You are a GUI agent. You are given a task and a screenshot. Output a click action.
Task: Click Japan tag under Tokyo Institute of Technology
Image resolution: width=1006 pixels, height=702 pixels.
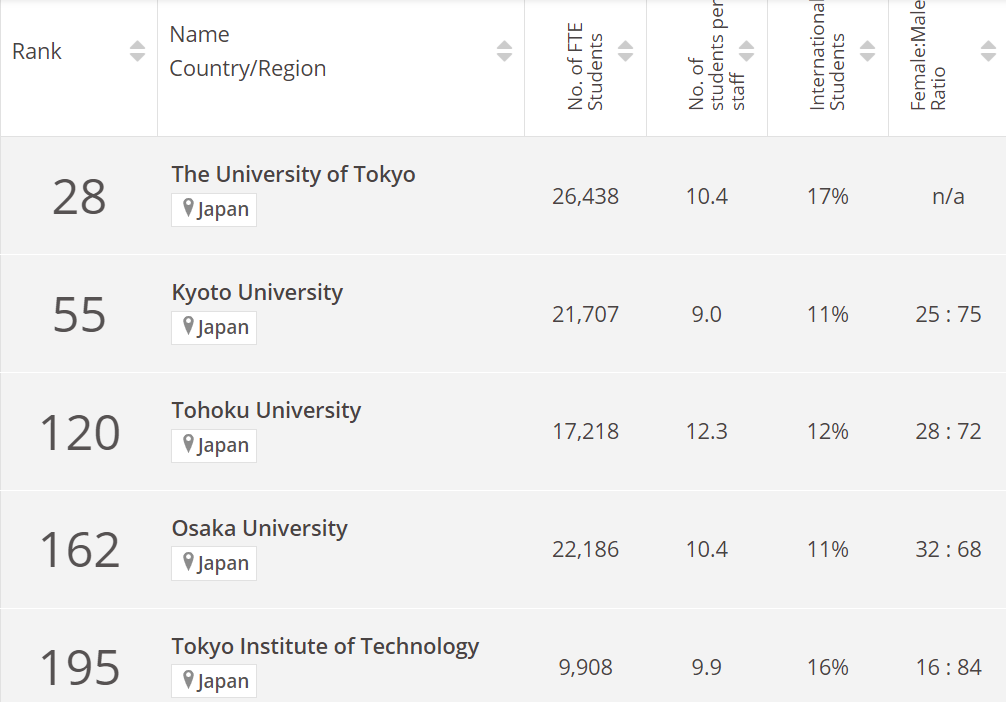click(x=214, y=681)
